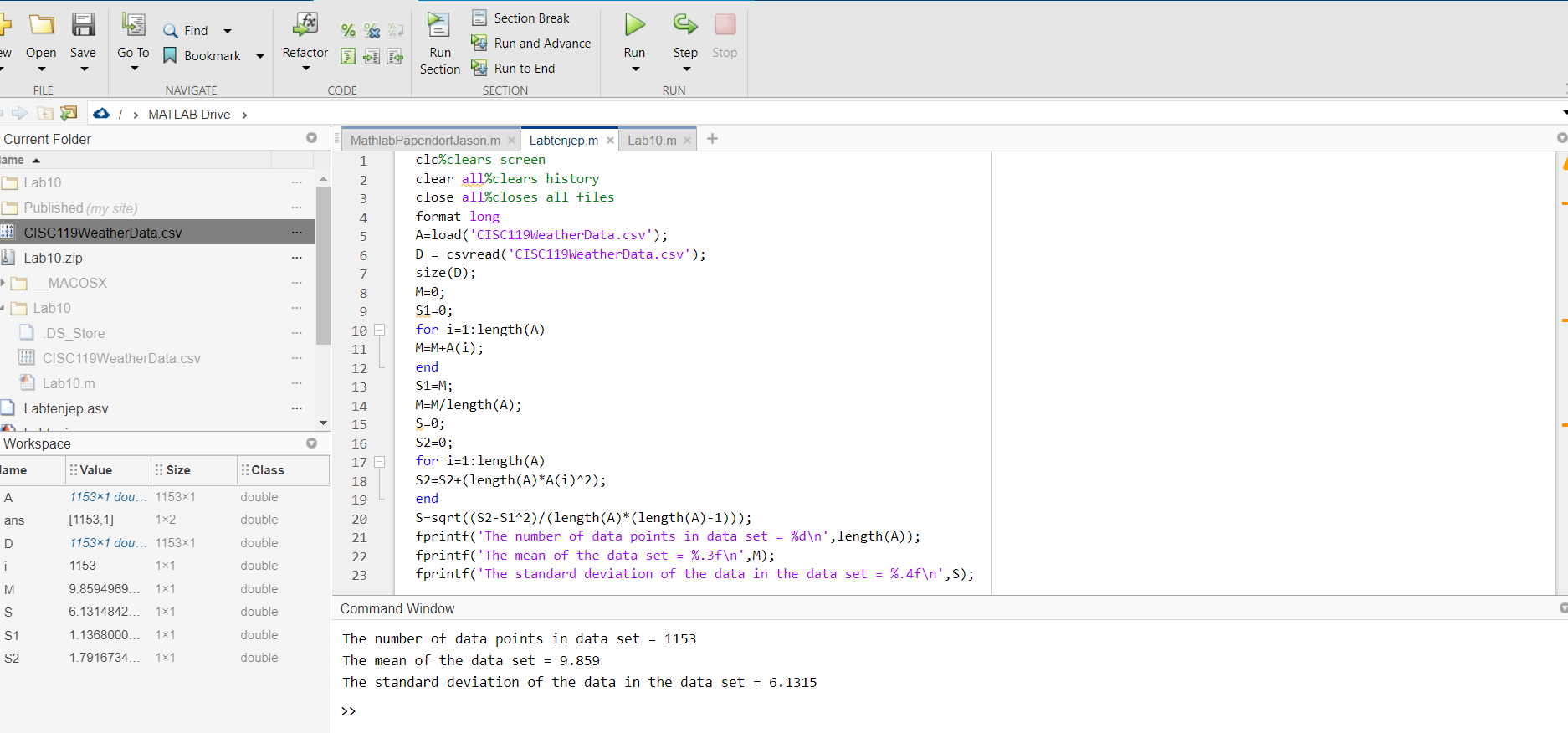Sort workspace by the Size column
The height and width of the screenshot is (733, 1568).
[194, 470]
